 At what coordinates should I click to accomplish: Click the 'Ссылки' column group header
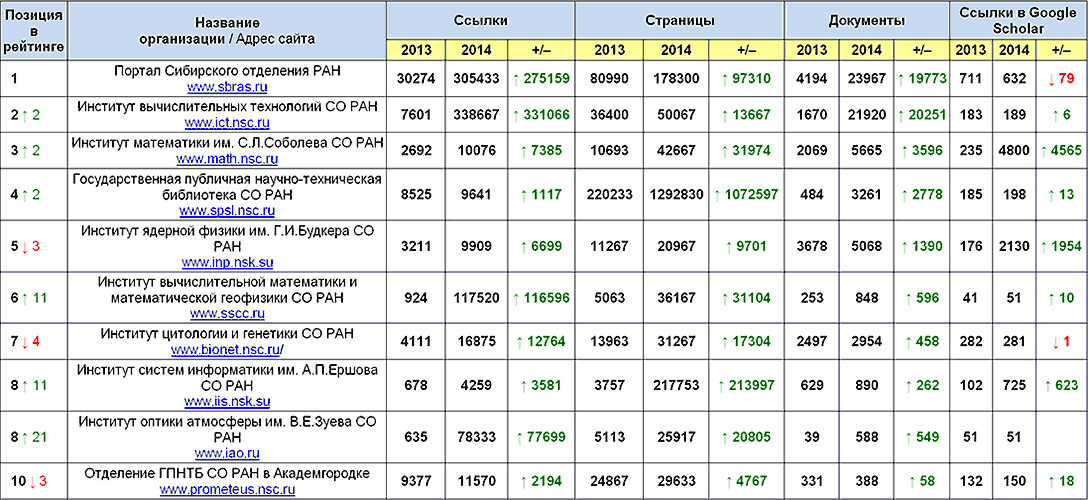coord(480,20)
